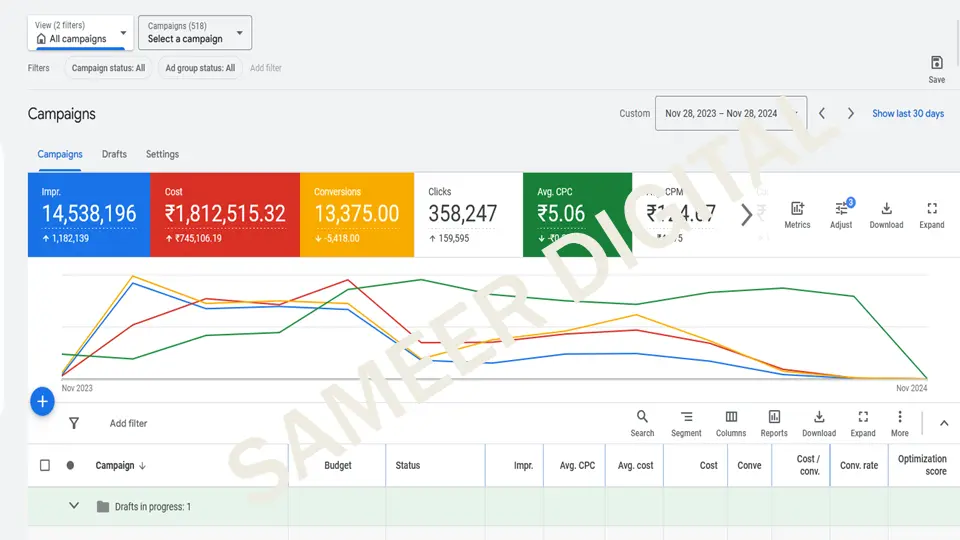960x540 pixels.
Task: Open the Columns editor icon
Action: [x=731, y=417]
